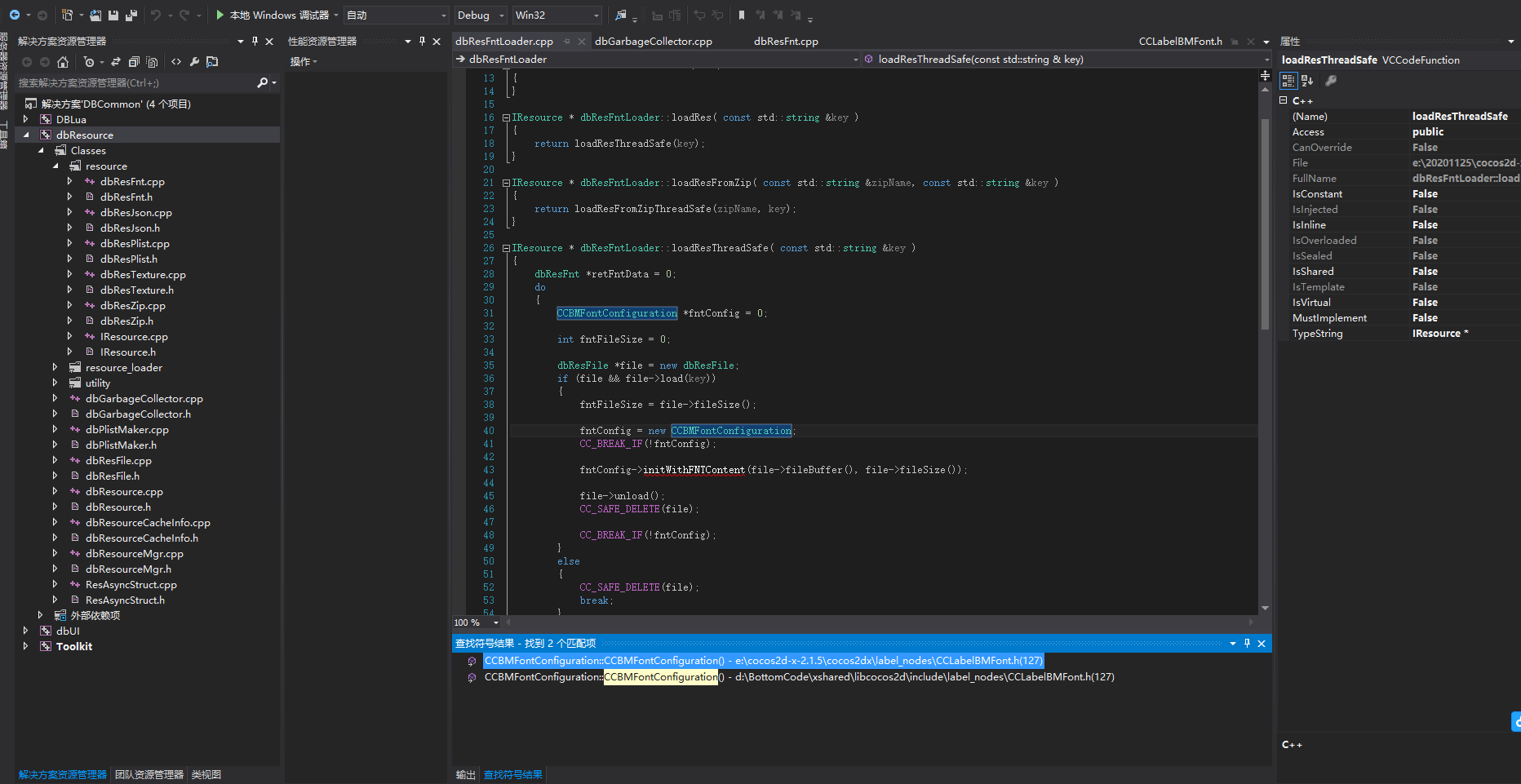Expand the utility folder
The height and width of the screenshot is (784, 1521).
[x=55, y=383]
